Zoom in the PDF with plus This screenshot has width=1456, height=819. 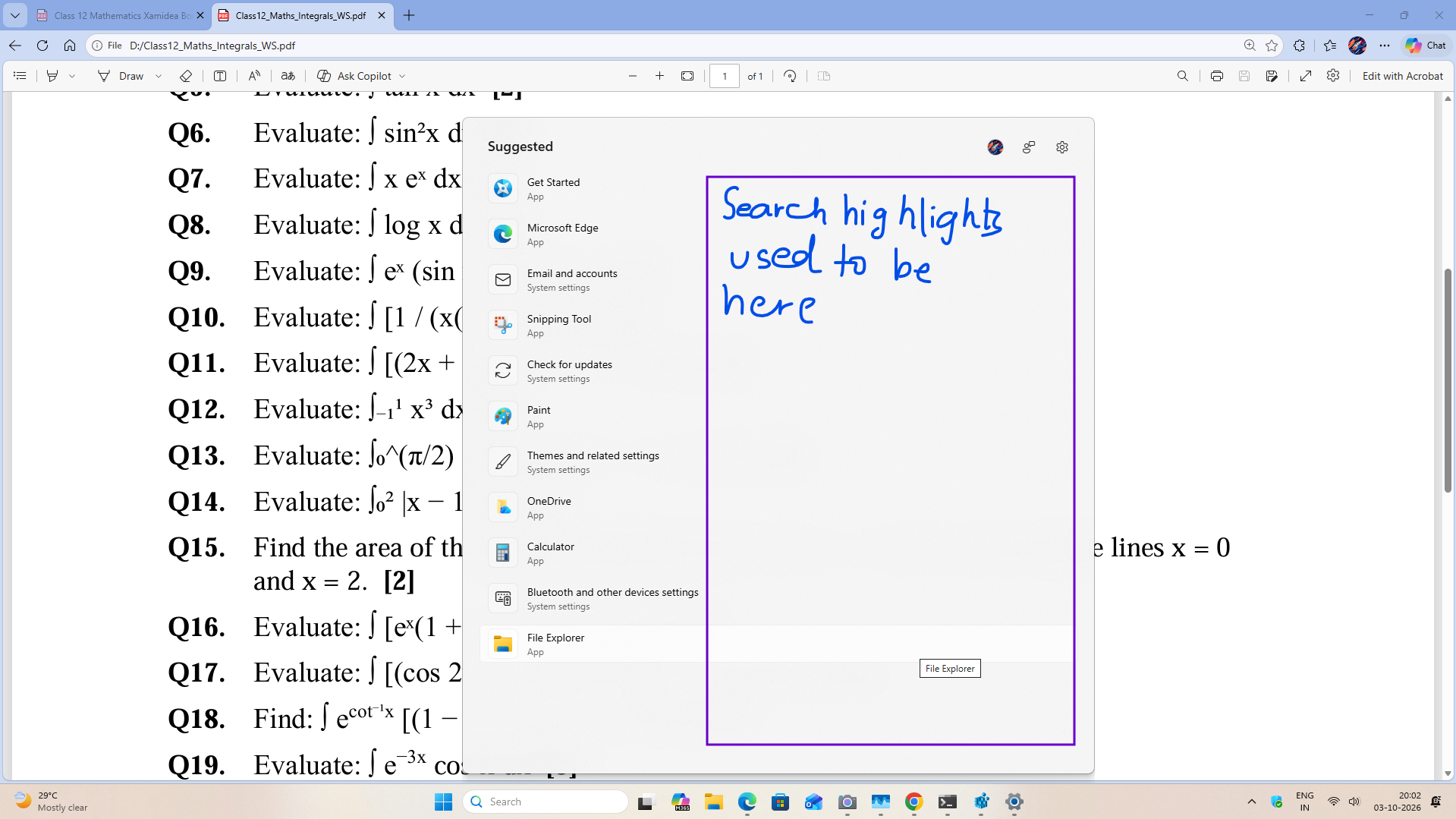(660, 76)
